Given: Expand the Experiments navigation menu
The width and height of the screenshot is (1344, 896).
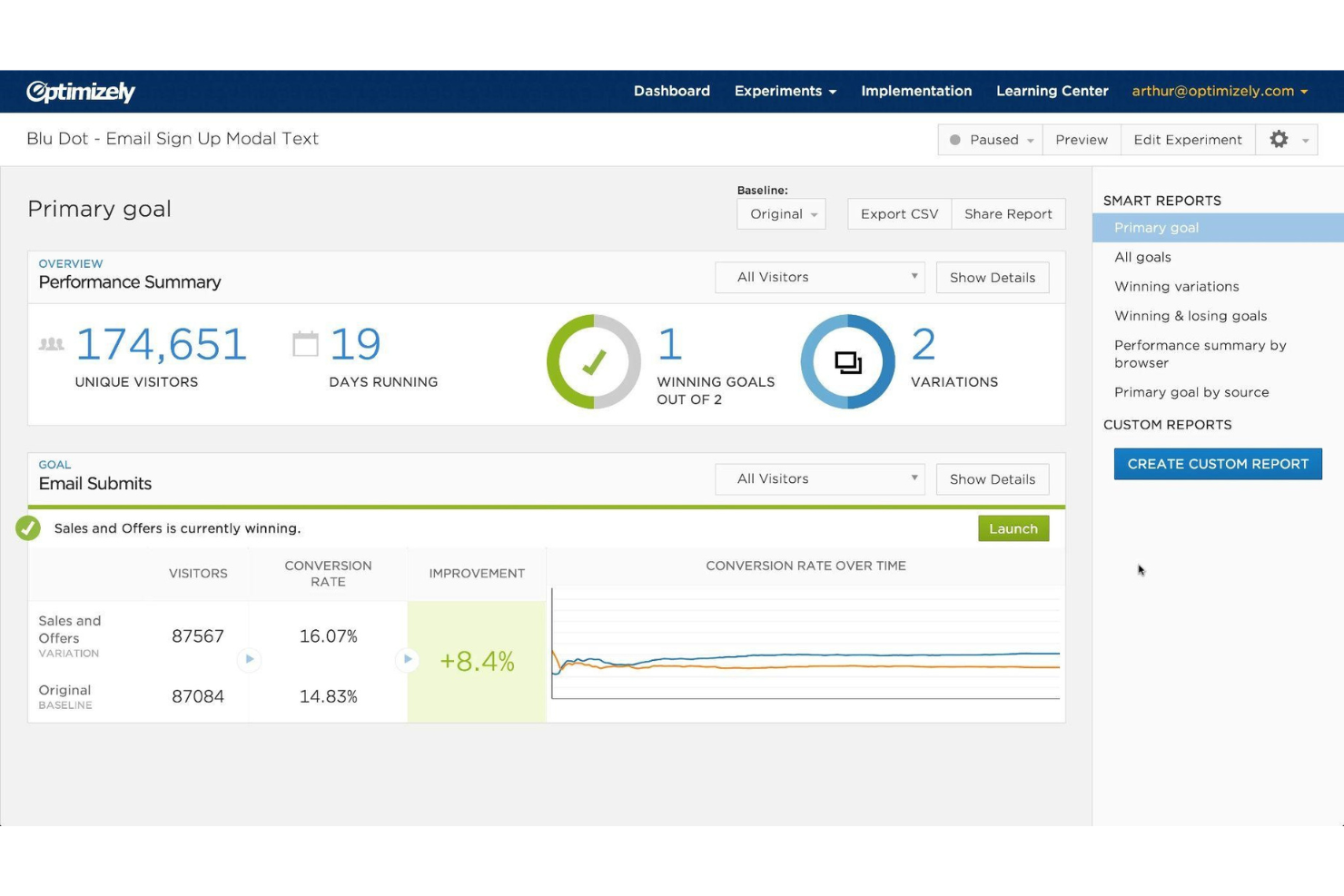Looking at the screenshot, I should (785, 91).
